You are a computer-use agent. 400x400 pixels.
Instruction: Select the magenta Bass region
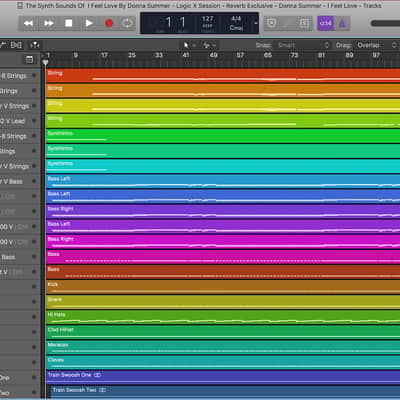223,257
